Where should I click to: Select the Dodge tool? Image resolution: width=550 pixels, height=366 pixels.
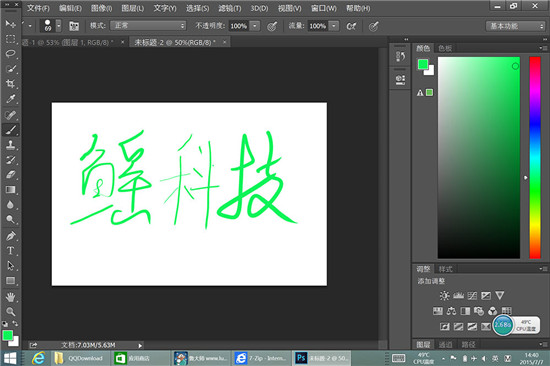(11, 220)
